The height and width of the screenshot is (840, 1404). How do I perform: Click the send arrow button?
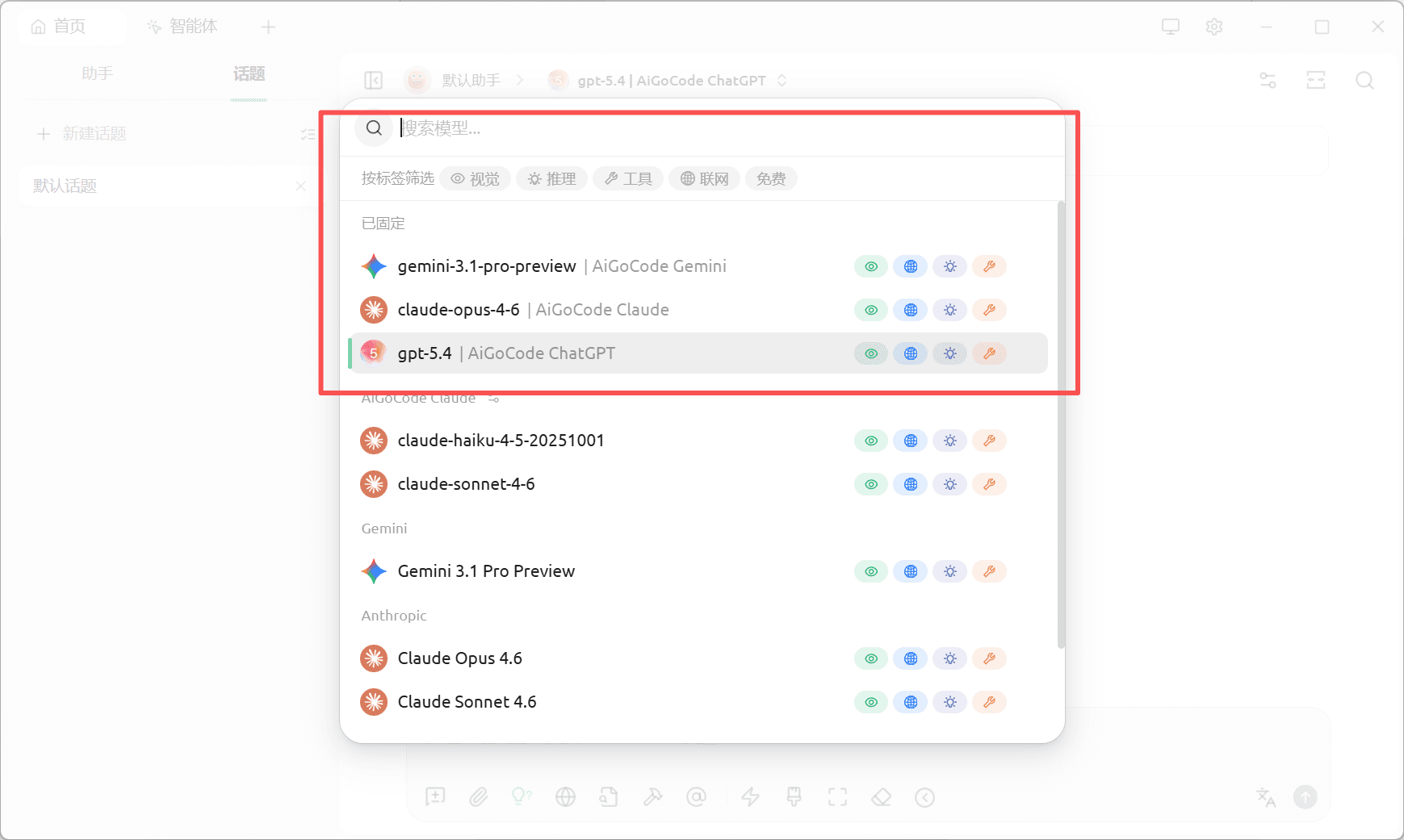click(x=1305, y=797)
